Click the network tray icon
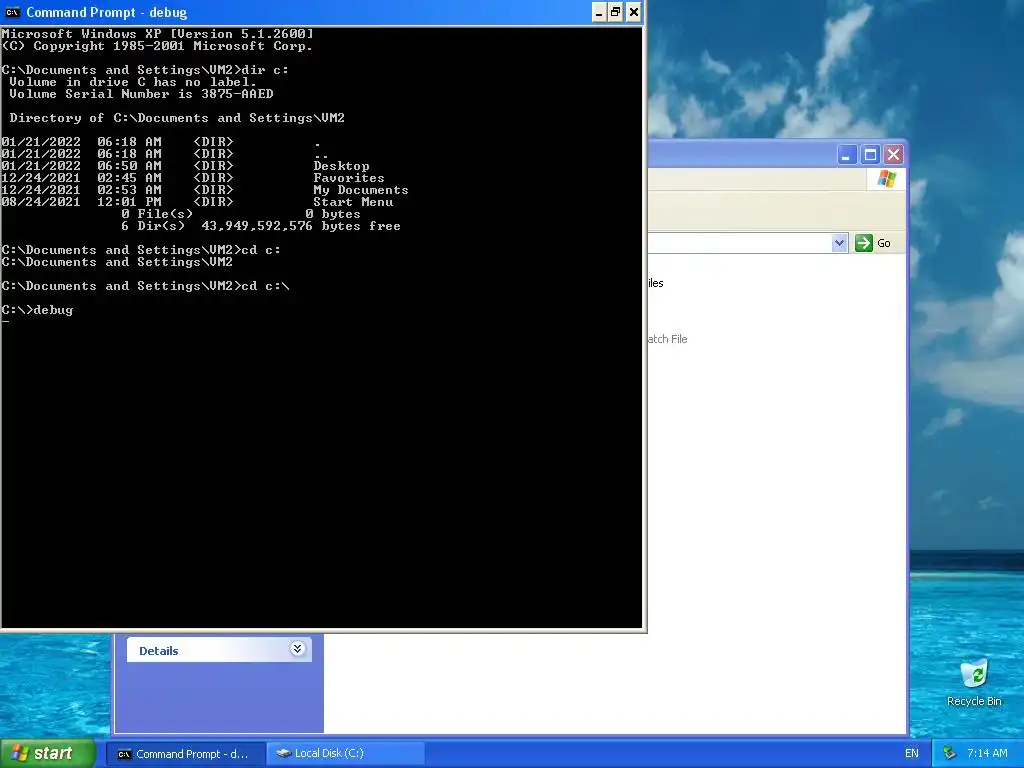This screenshot has height=768, width=1024. 950,754
